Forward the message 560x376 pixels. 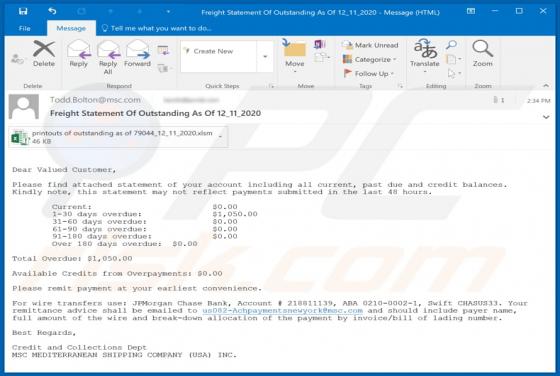(138, 54)
